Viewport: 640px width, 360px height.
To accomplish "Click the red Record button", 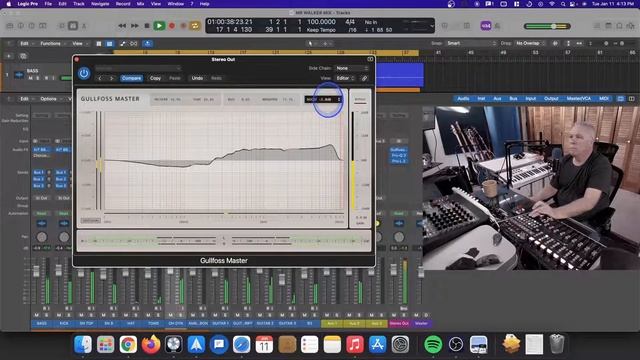I will pos(172,26).
